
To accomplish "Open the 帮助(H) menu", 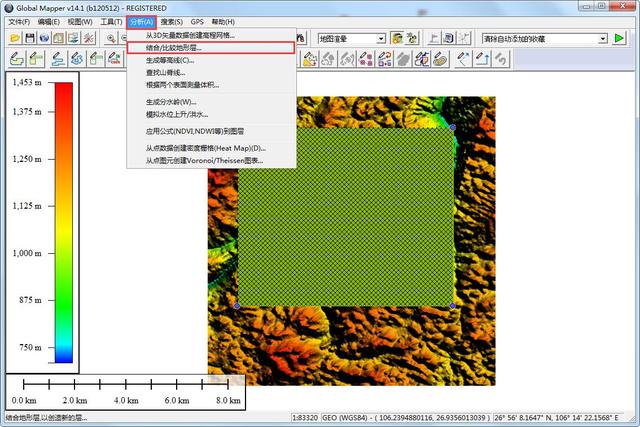I will coord(223,22).
